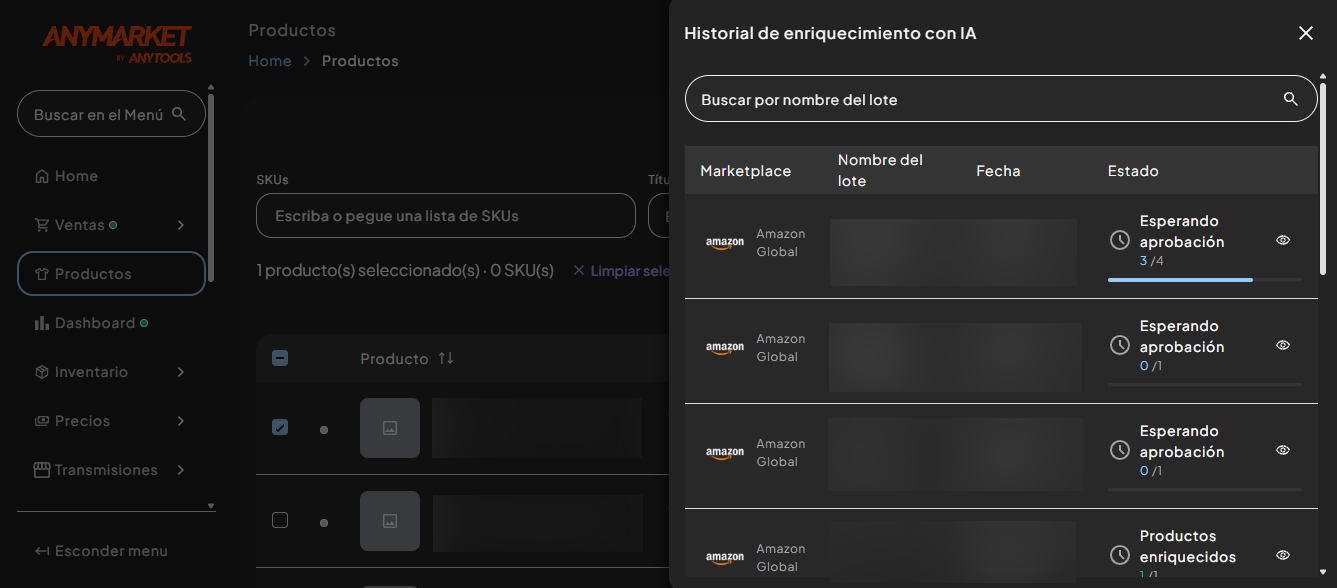
Task: Click the sidebar scroll-down arrow
Action: (211, 507)
